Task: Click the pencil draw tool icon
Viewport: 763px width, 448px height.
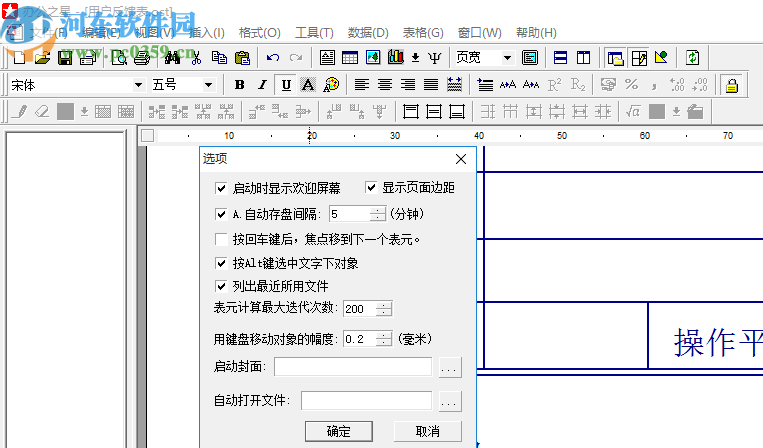Action: pos(19,112)
